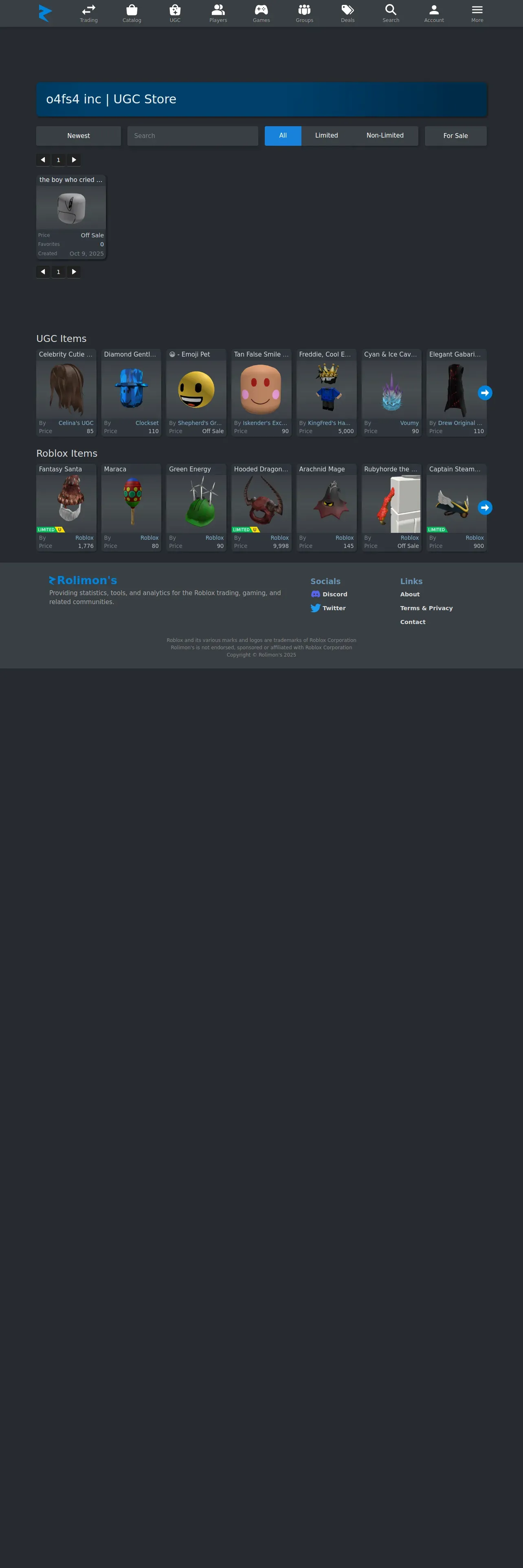
Task: Click Fantasy Santa title text
Action: pyautogui.click(x=60, y=469)
